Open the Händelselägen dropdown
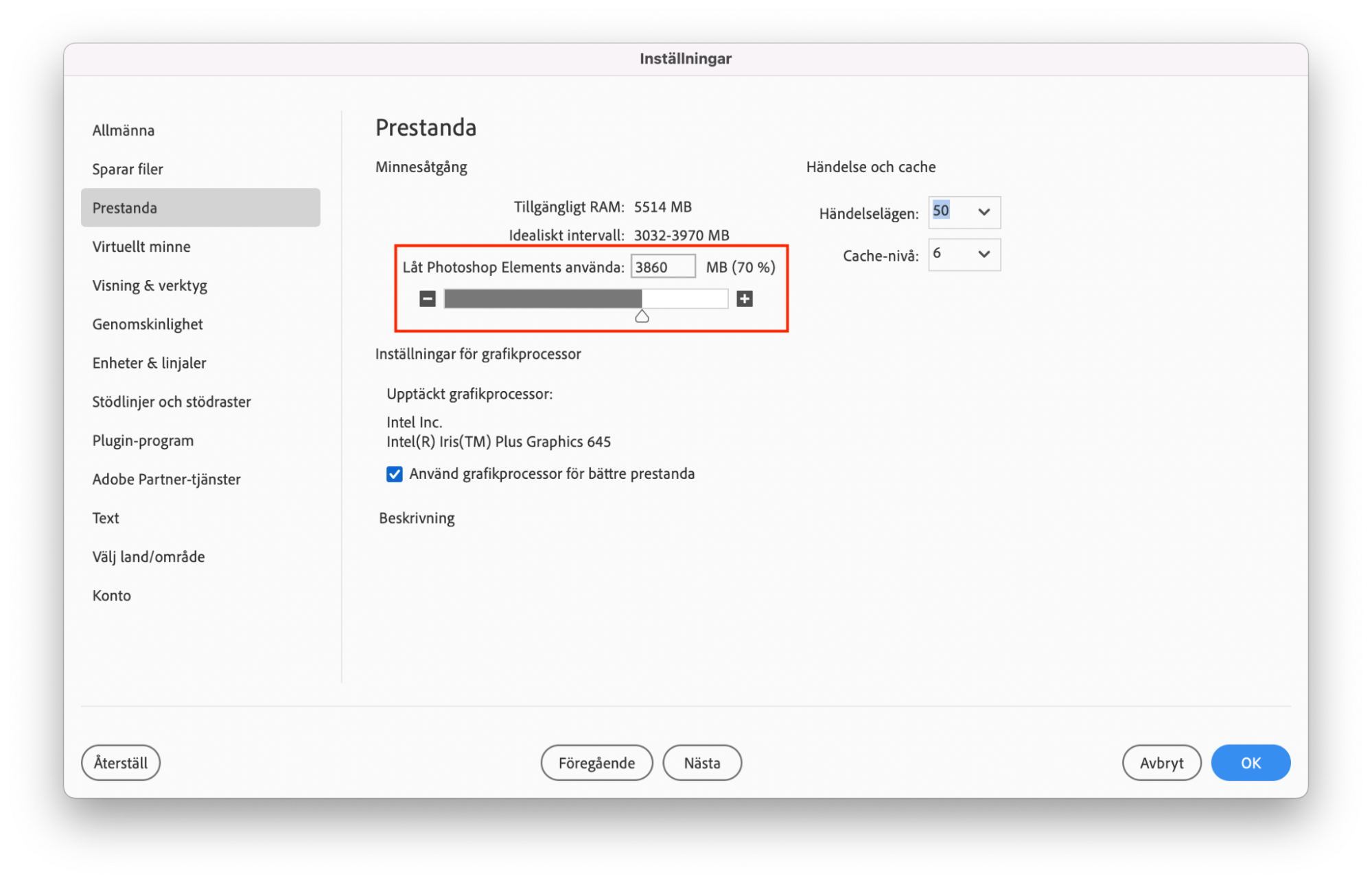This screenshot has height=883, width=1372. click(964, 212)
